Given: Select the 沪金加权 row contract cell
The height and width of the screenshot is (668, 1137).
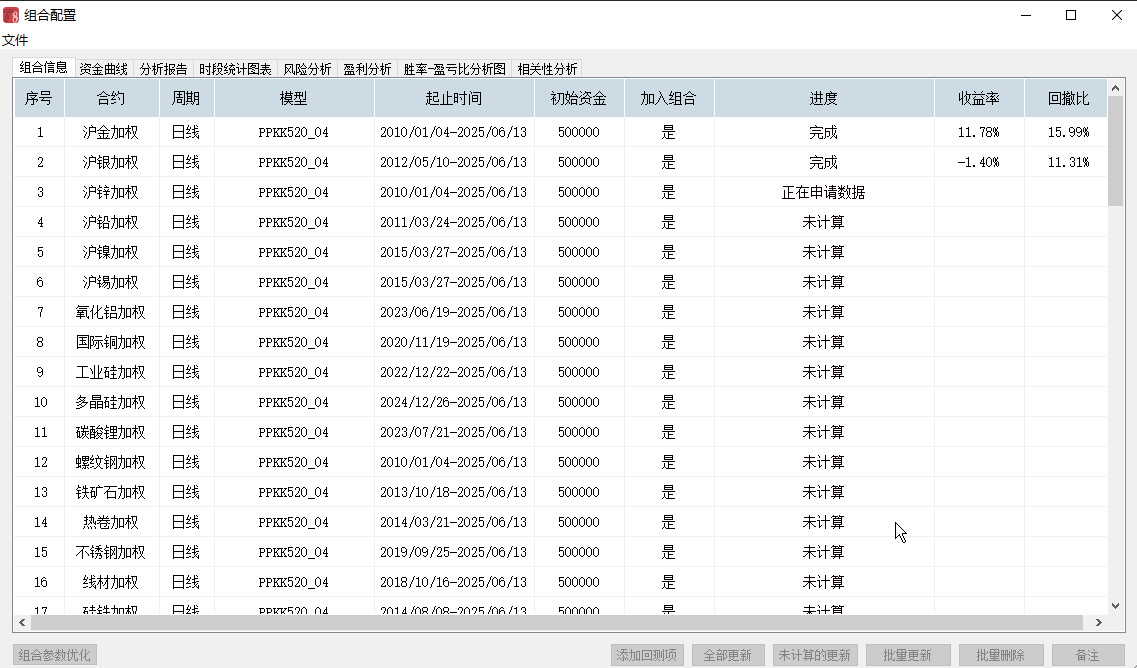Looking at the screenshot, I should (111, 132).
